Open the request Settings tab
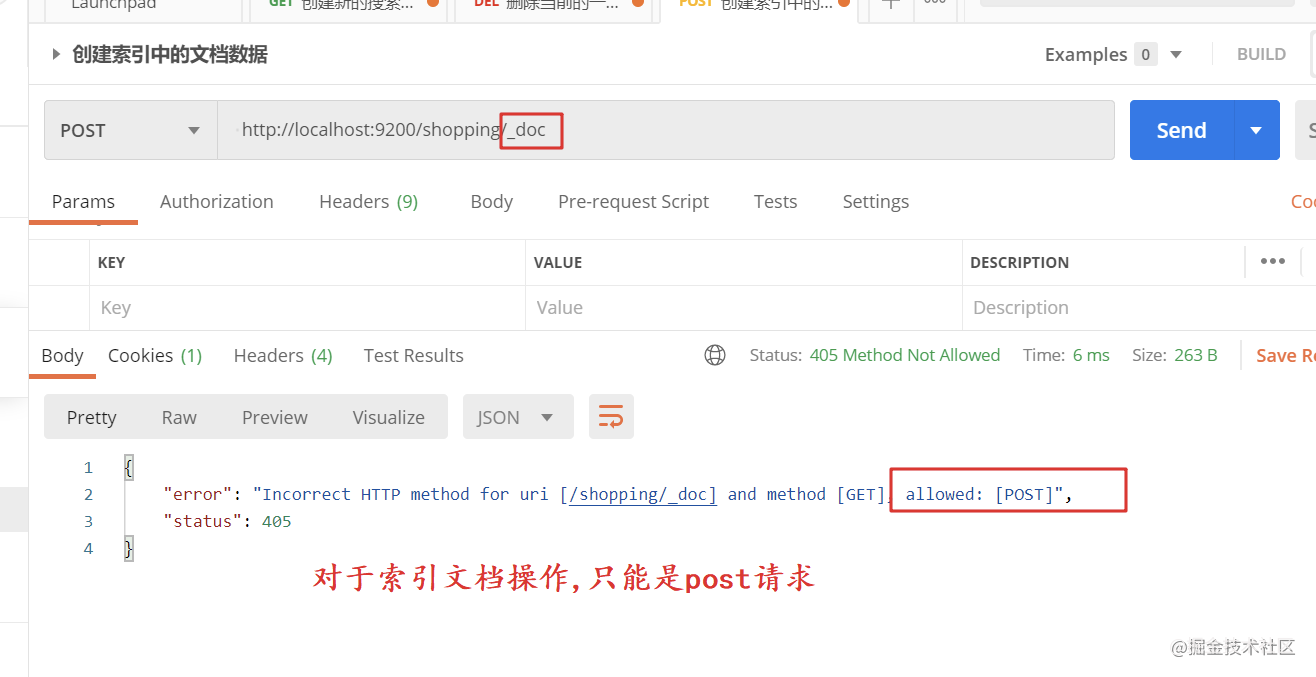The image size is (1316, 677). (x=875, y=201)
